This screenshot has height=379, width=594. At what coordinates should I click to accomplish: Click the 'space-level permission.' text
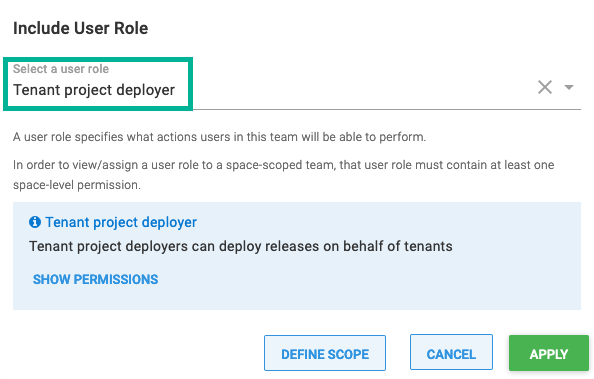click(77, 185)
